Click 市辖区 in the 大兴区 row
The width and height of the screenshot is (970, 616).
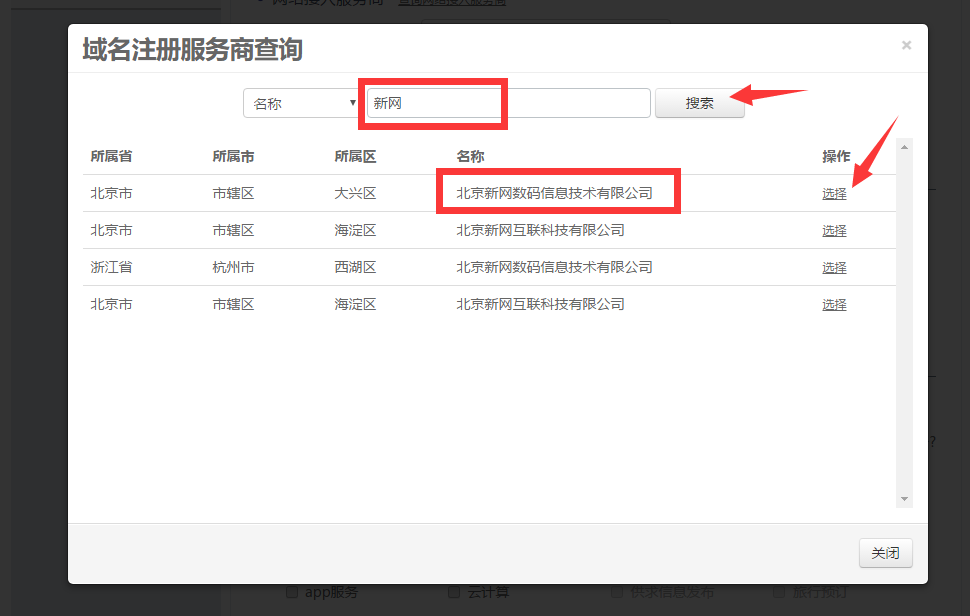pos(233,194)
